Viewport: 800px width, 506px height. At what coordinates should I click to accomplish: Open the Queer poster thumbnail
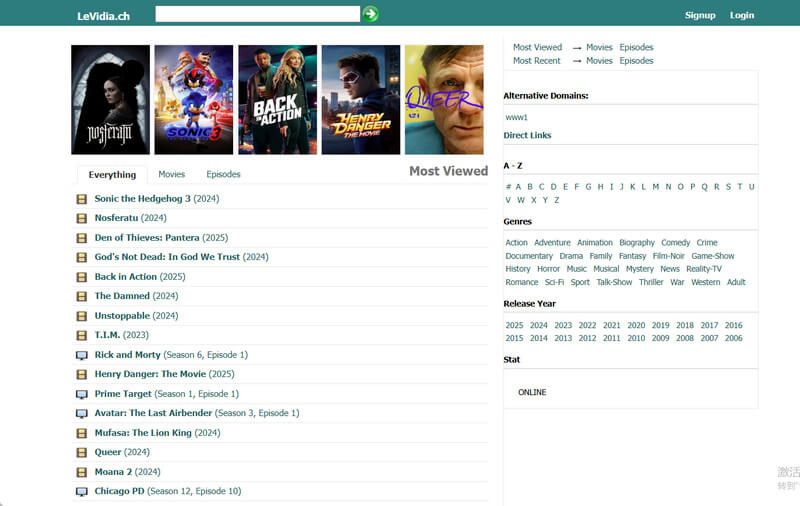coord(444,99)
